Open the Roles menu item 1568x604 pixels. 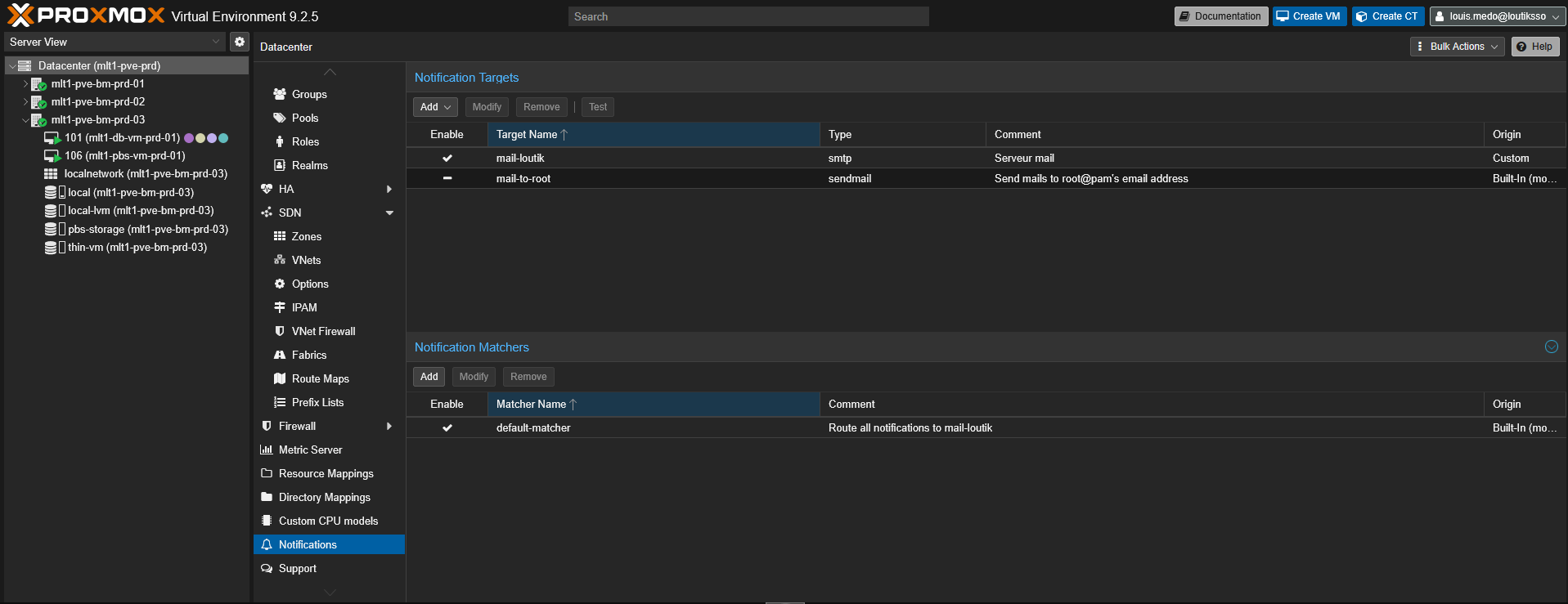click(330, 141)
